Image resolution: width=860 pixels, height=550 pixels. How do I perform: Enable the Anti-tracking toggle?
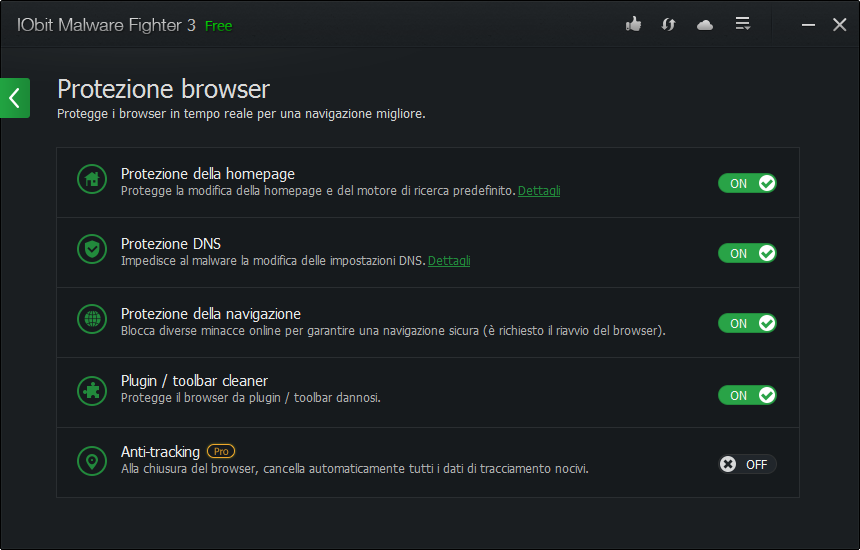click(747, 464)
